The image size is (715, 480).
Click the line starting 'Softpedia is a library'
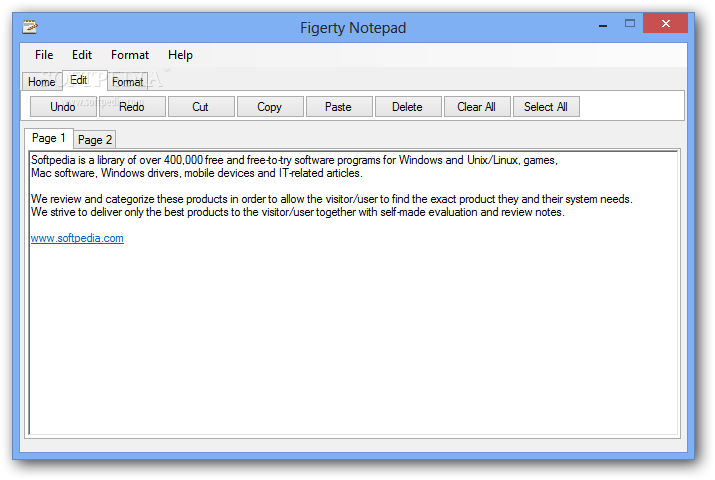294,160
